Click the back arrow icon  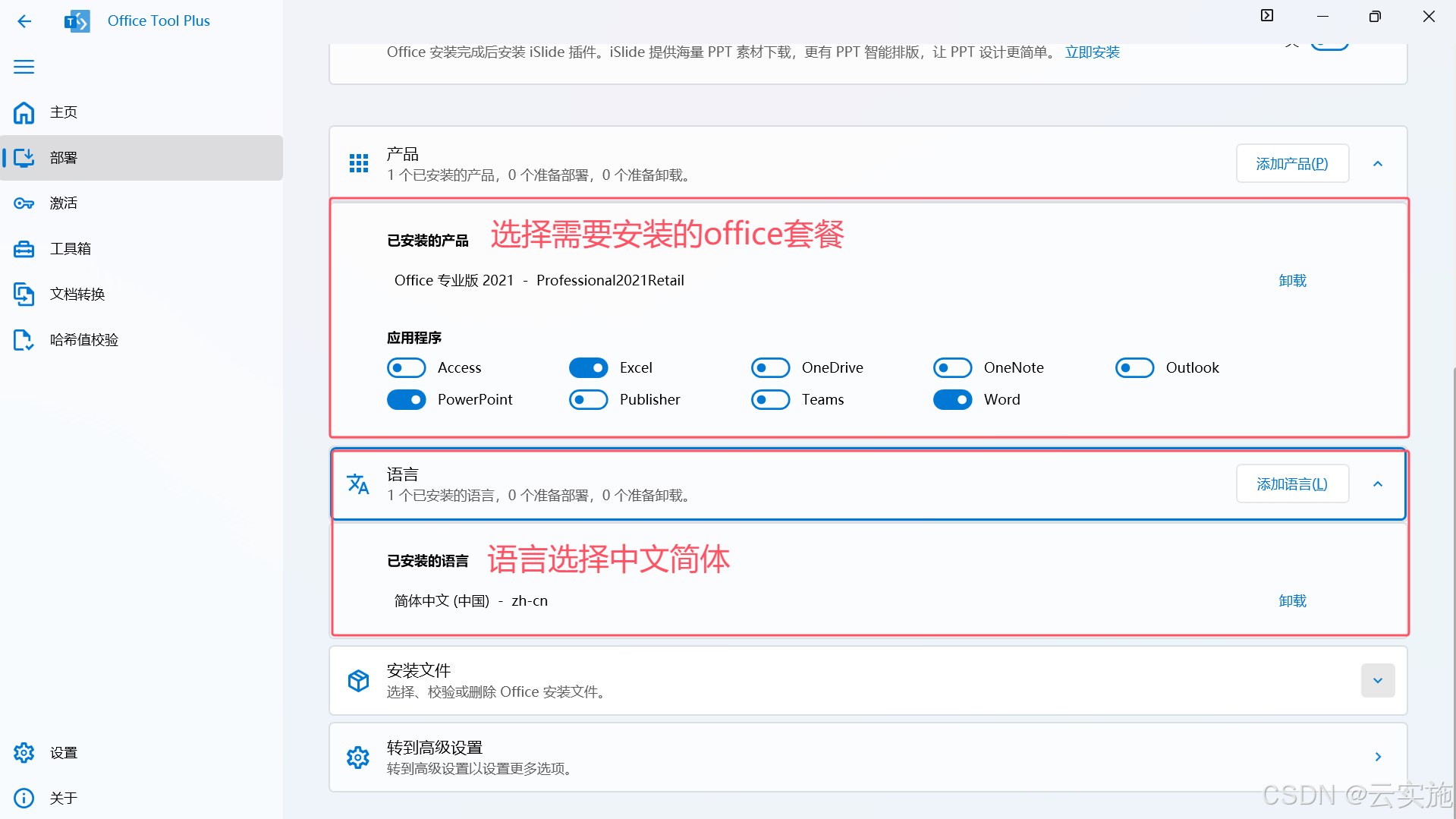pos(24,21)
